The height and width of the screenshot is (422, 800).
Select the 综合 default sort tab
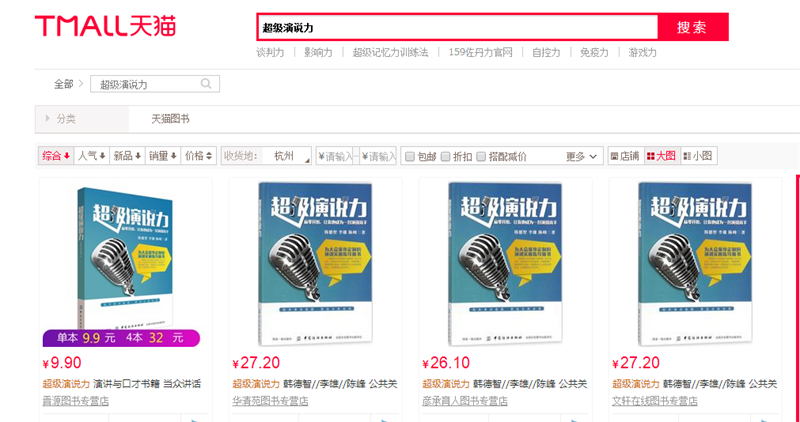[55, 156]
